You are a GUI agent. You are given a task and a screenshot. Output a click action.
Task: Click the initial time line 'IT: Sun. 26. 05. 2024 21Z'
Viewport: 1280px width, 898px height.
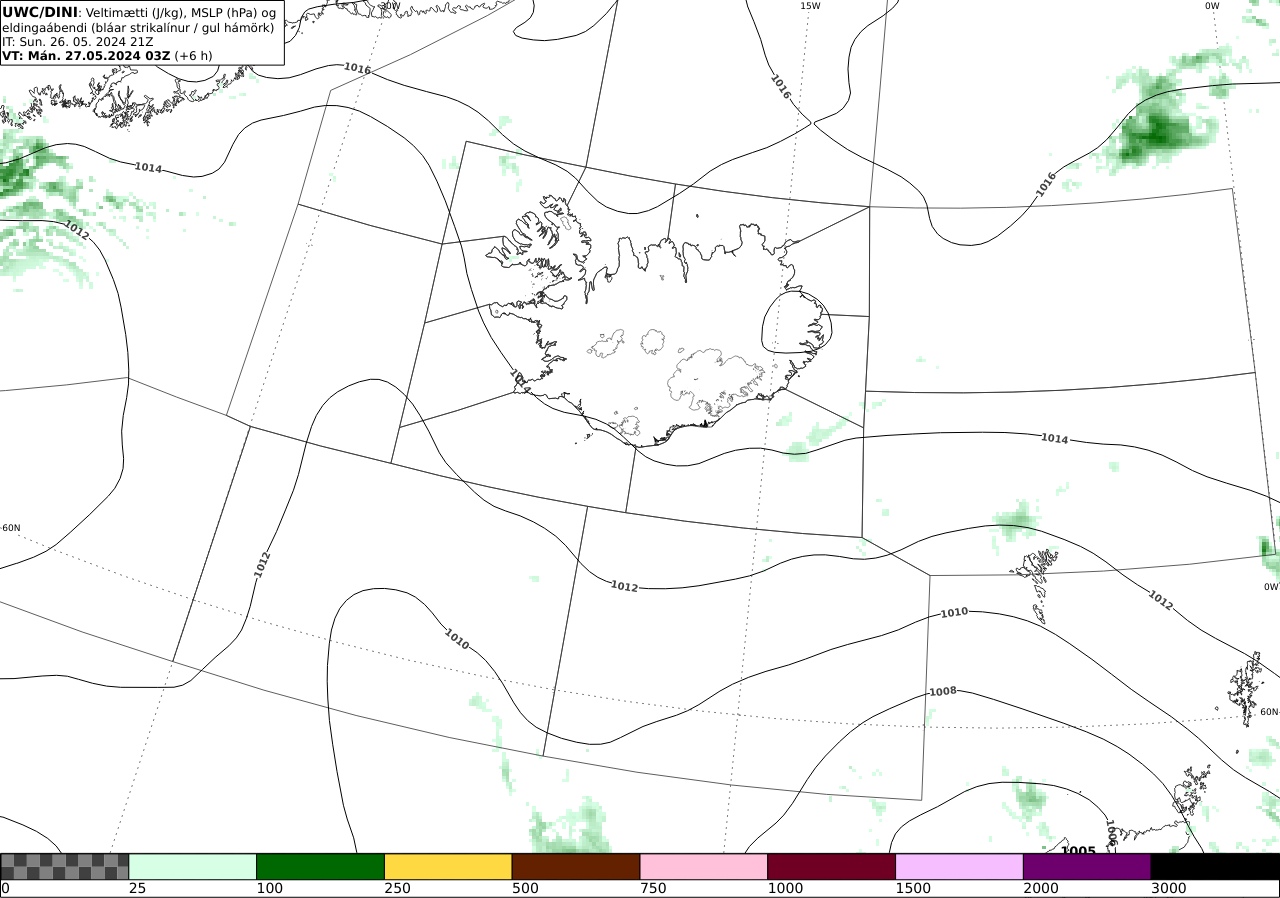76,42
